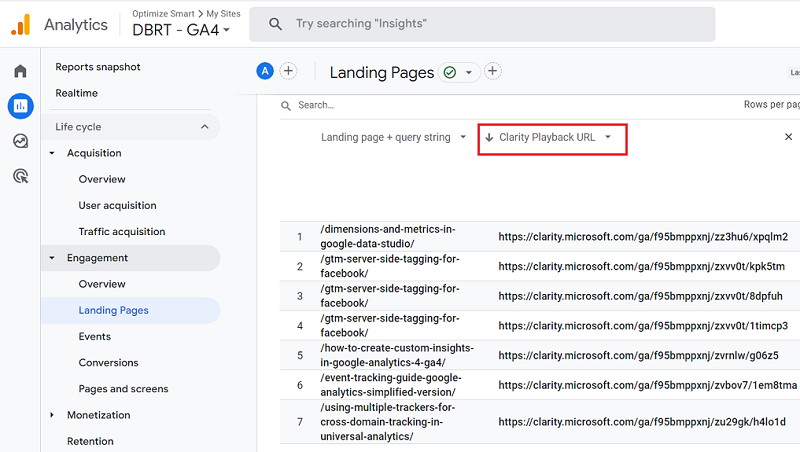The height and width of the screenshot is (452, 800).
Task: Open Engagement Overview report
Action: coord(102,284)
